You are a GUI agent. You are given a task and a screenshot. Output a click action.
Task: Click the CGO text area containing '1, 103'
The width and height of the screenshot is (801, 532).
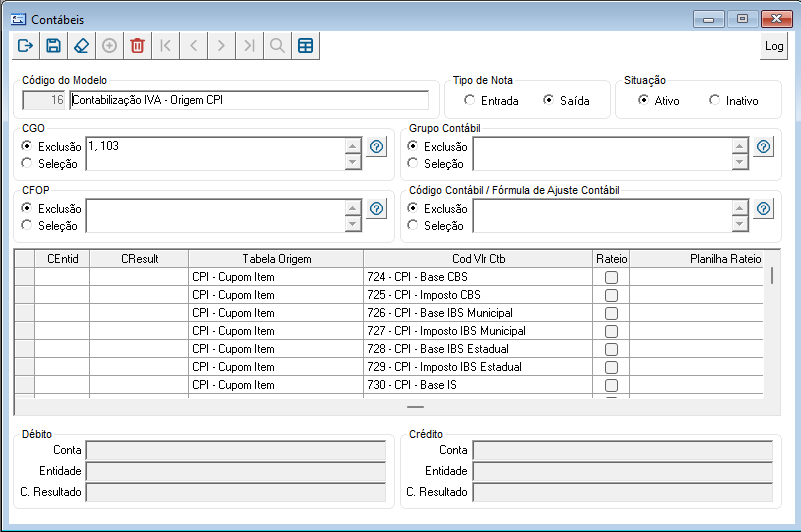pyautogui.click(x=215, y=154)
